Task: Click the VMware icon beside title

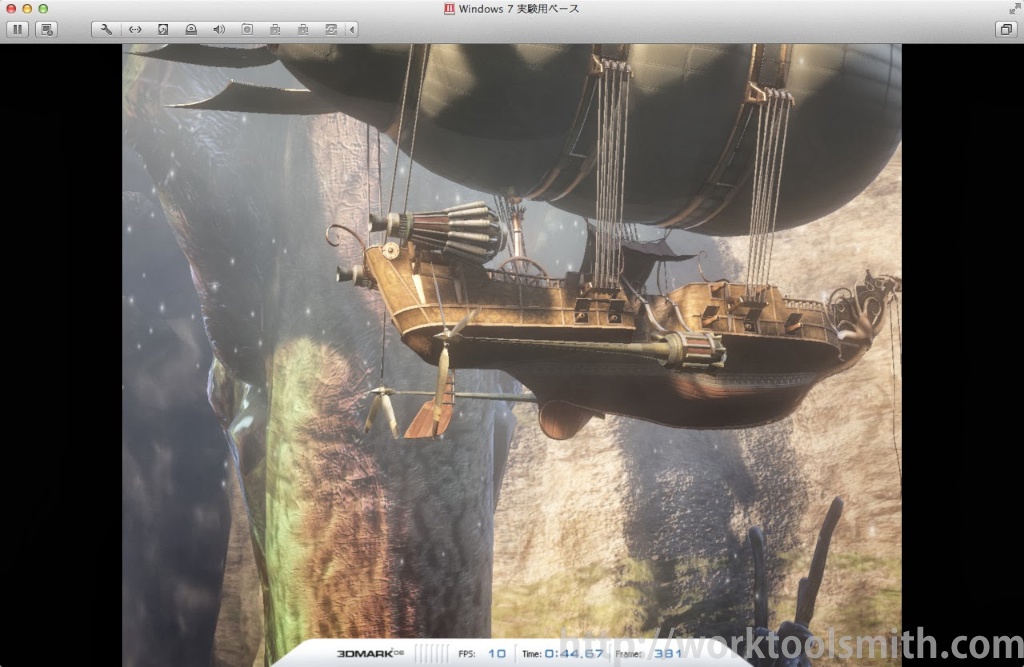Action: click(x=449, y=8)
